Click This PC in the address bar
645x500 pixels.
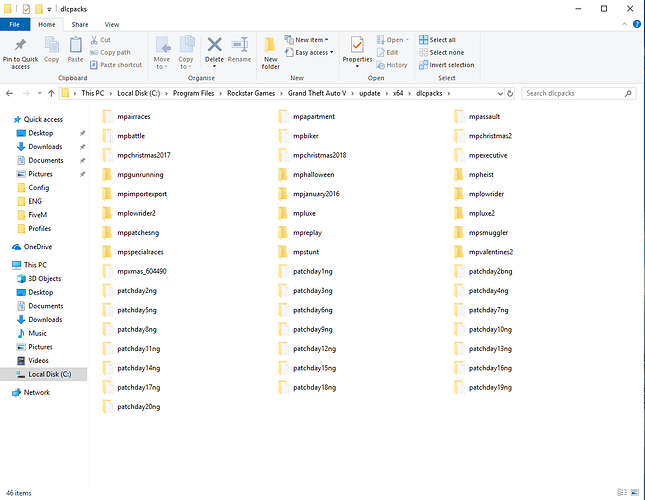(x=93, y=93)
